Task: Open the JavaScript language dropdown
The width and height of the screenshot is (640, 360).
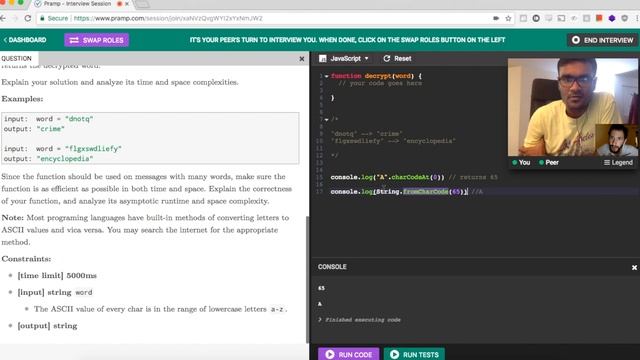Action: tap(344, 58)
